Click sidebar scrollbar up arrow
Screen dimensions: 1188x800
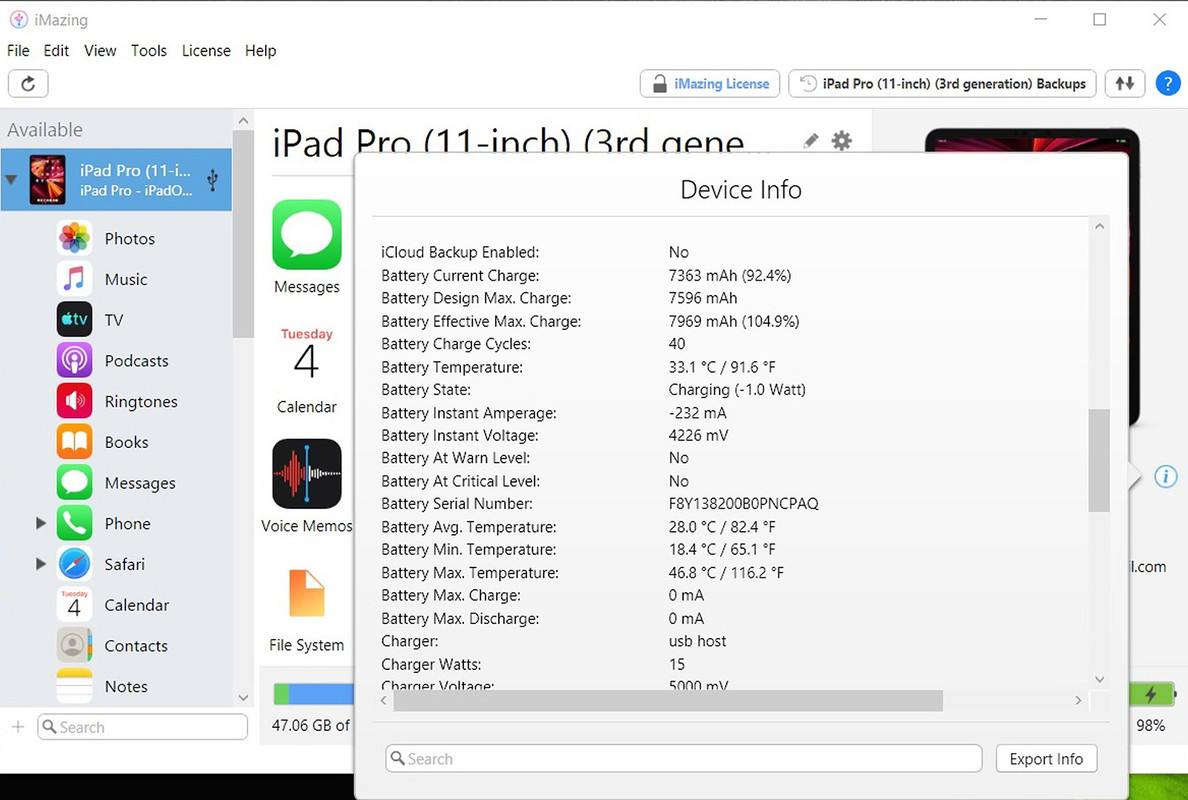pyautogui.click(x=243, y=120)
